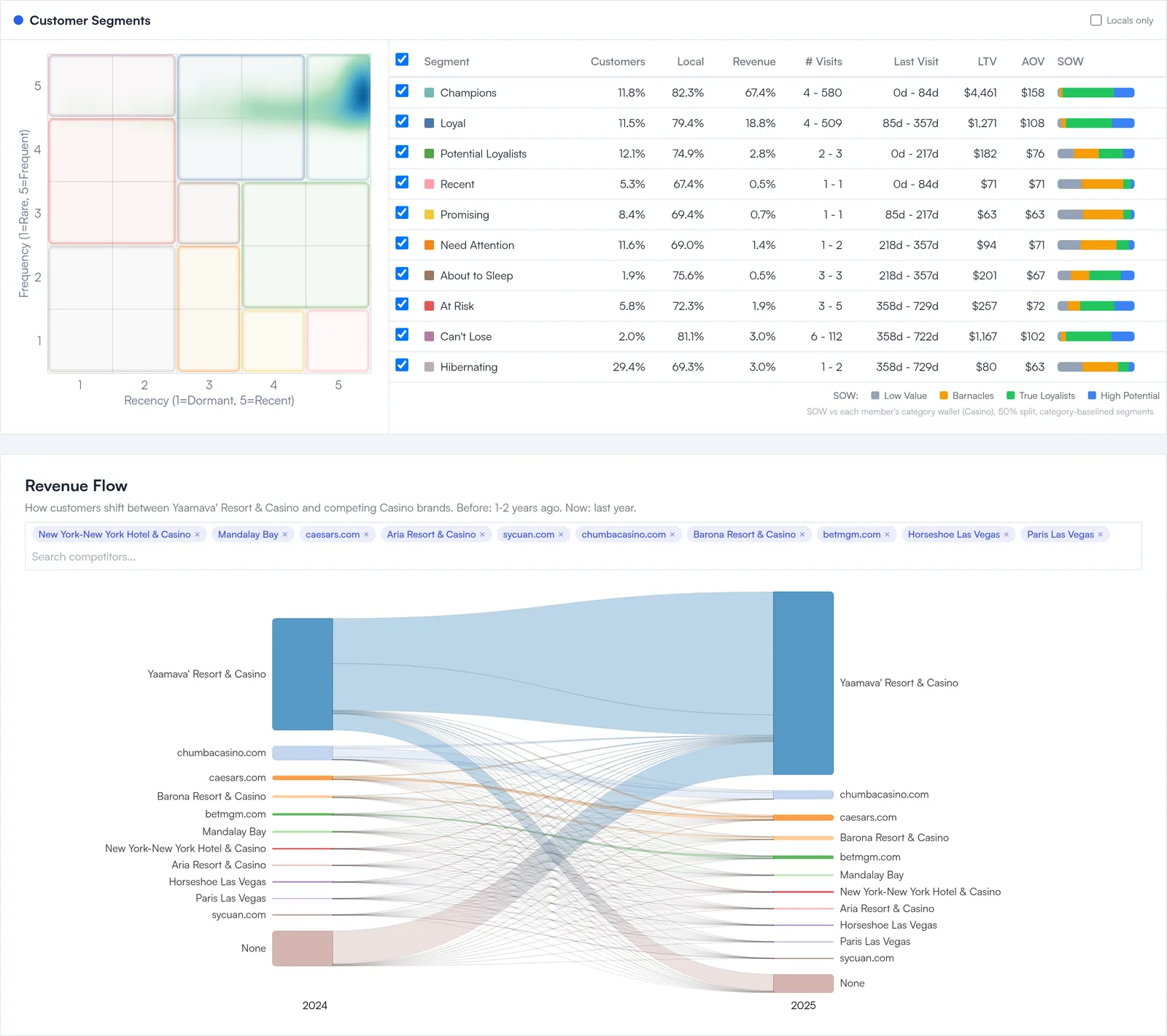Toggle the select-all Segment header checkbox

pyautogui.click(x=402, y=60)
